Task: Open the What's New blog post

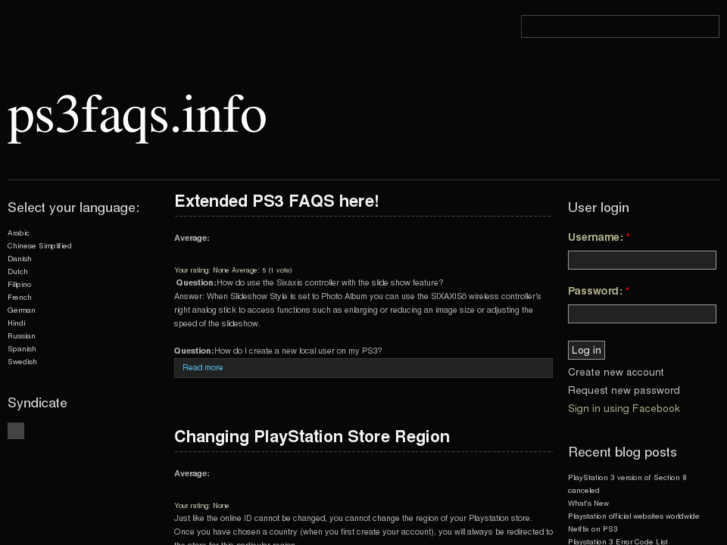Action: coord(588,503)
